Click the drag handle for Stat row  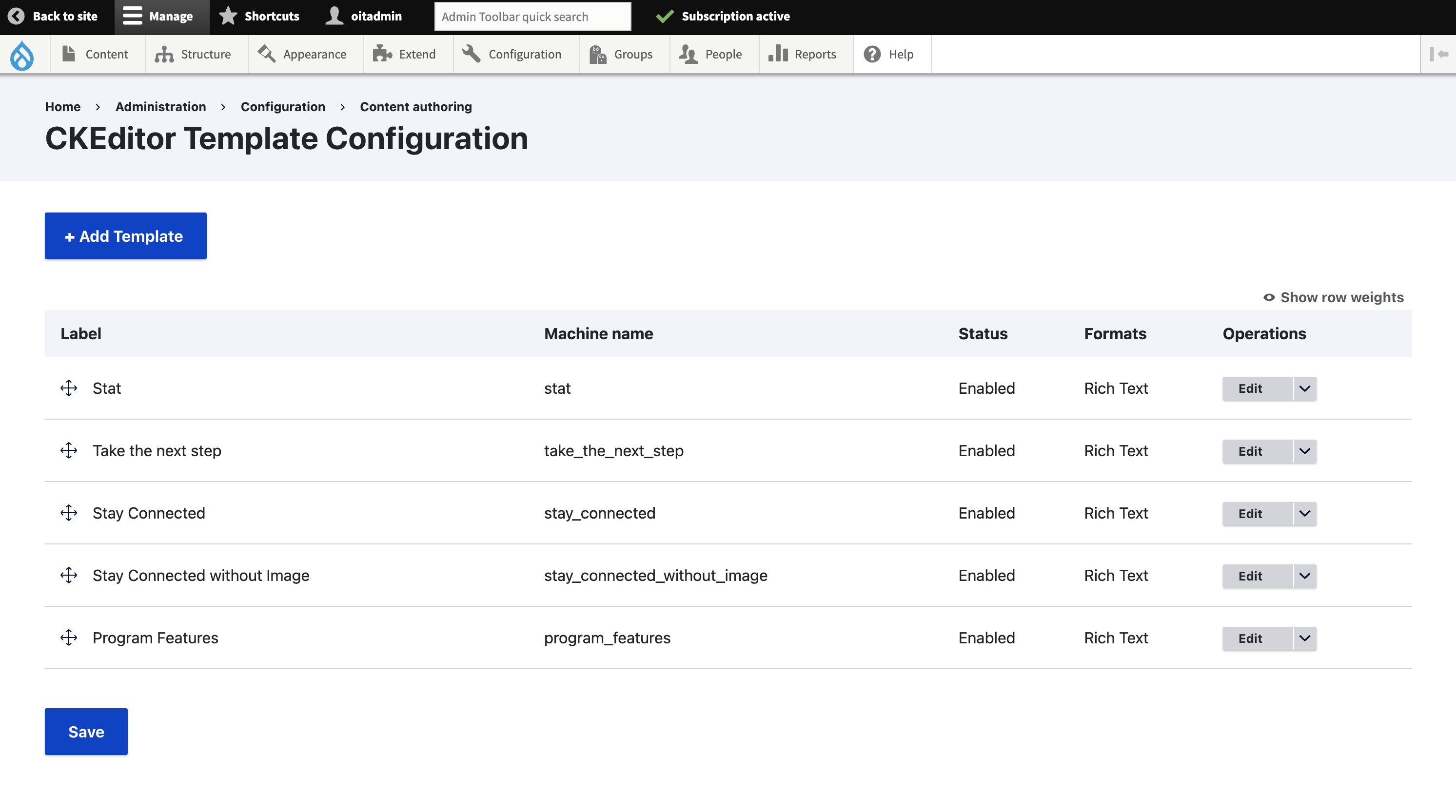pyautogui.click(x=68, y=388)
